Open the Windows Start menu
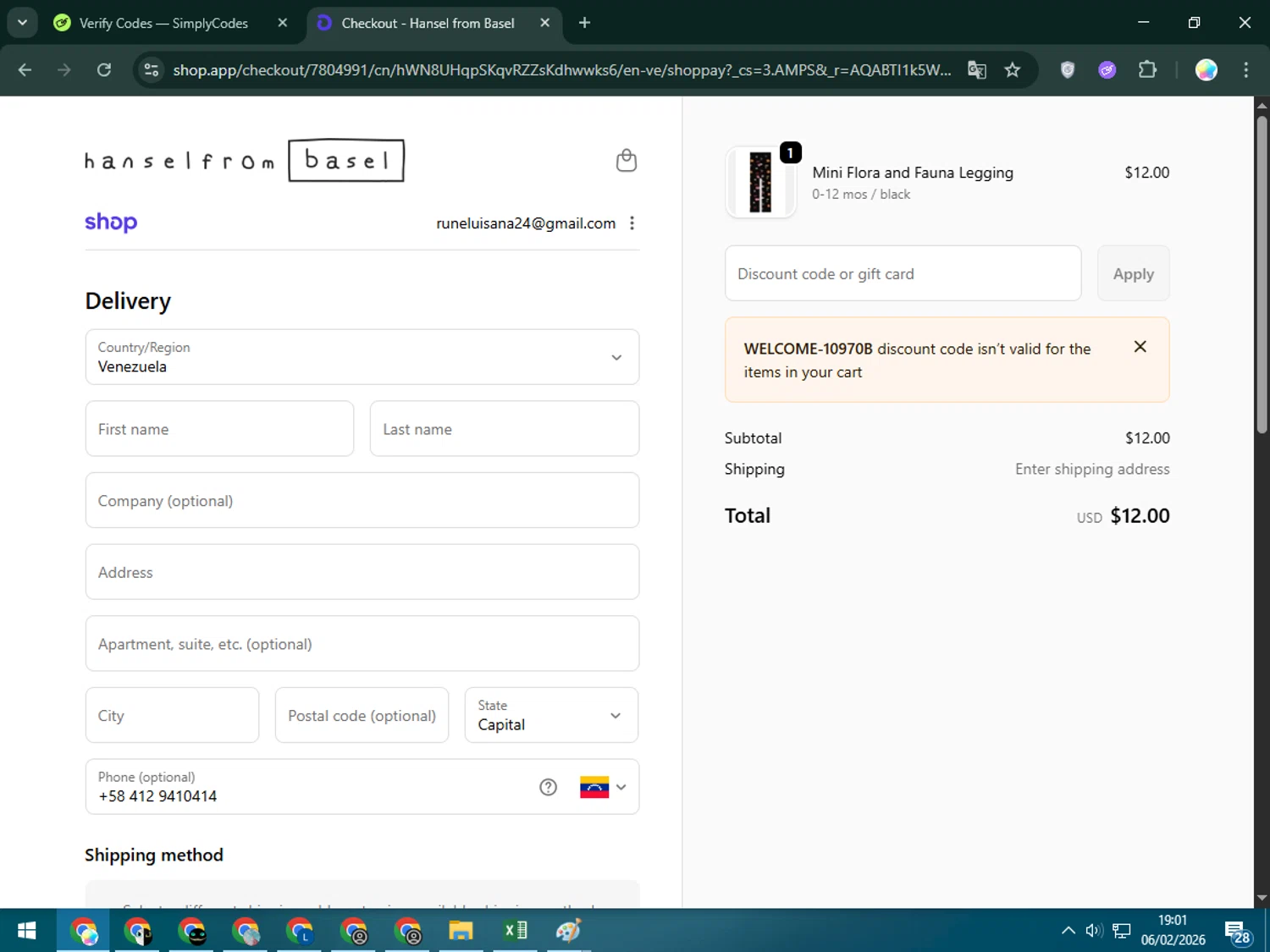 (x=27, y=931)
